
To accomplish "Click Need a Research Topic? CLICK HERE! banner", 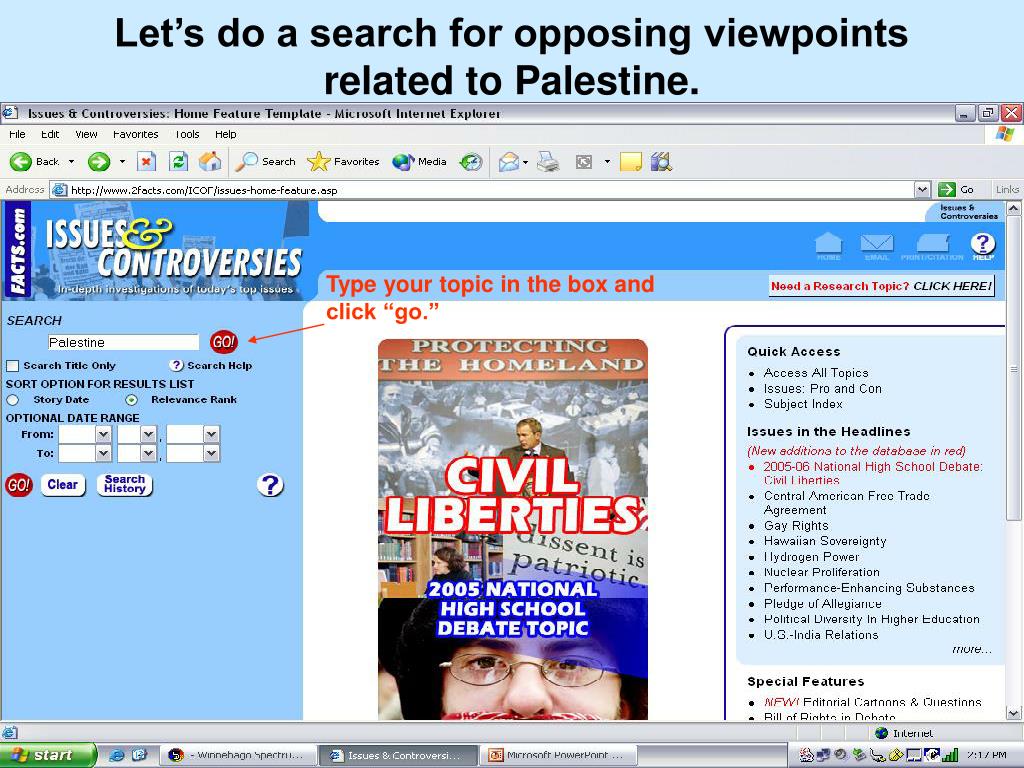I will point(882,286).
